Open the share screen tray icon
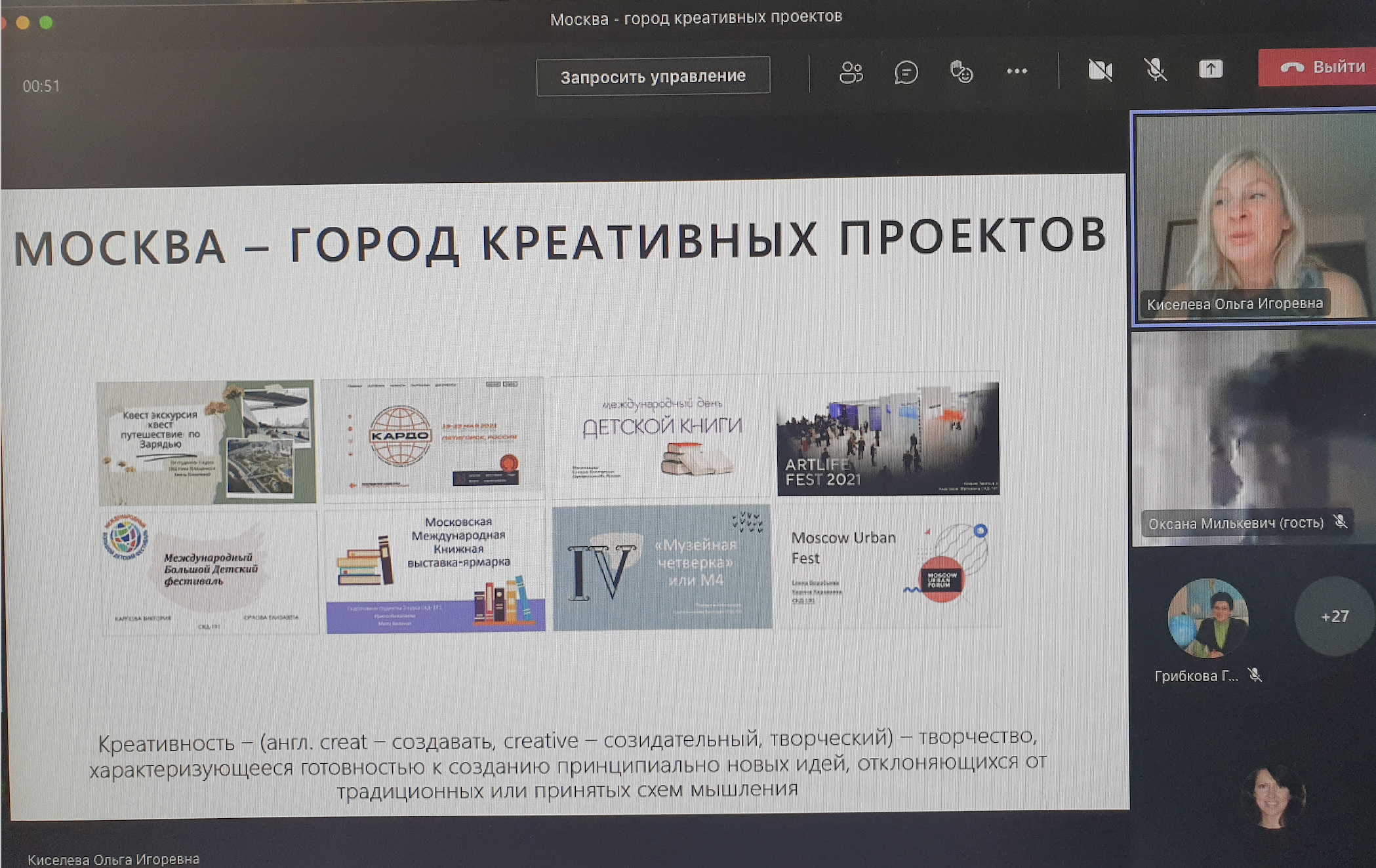The image size is (1376, 868). pyautogui.click(x=1210, y=69)
